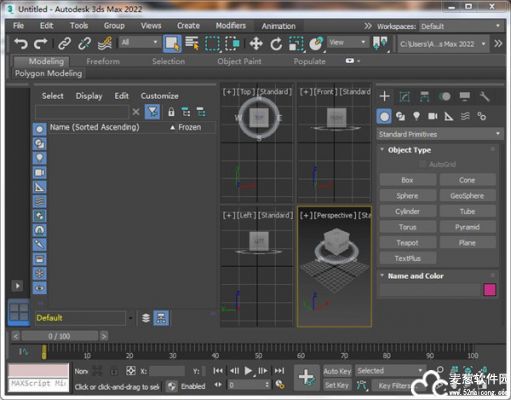The image size is (511, 400).
Task: Open the Selected key filter dropdown
Action: pos(389,371)
